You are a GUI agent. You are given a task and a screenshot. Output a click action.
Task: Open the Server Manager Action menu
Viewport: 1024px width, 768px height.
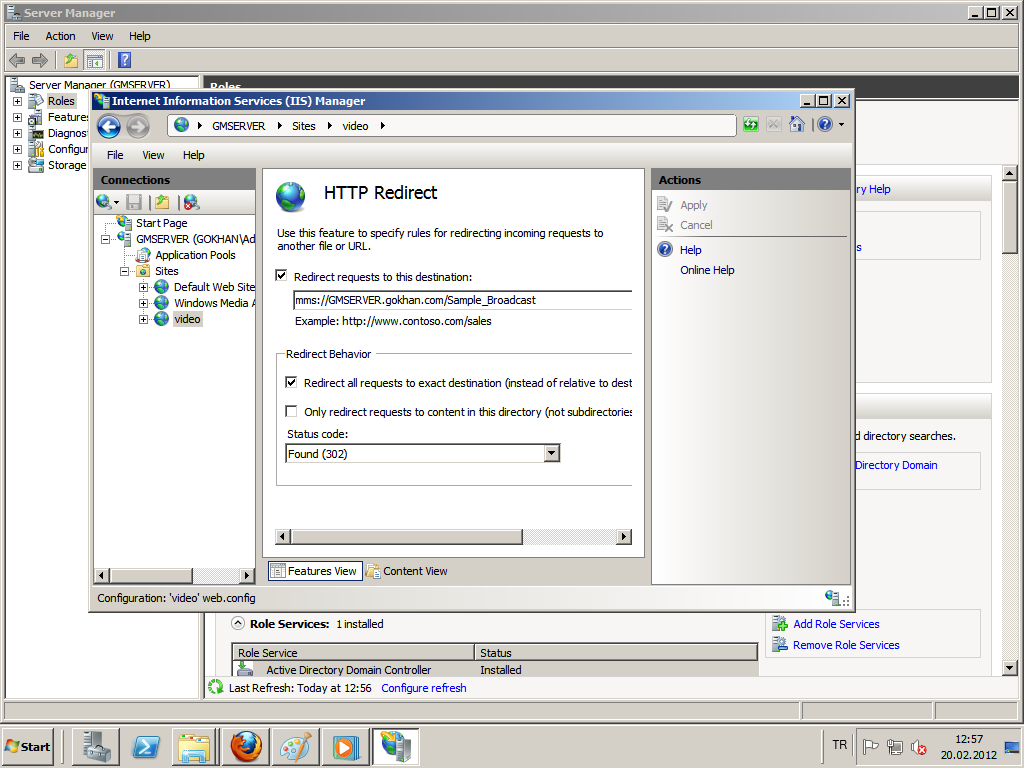pos(60,36)
